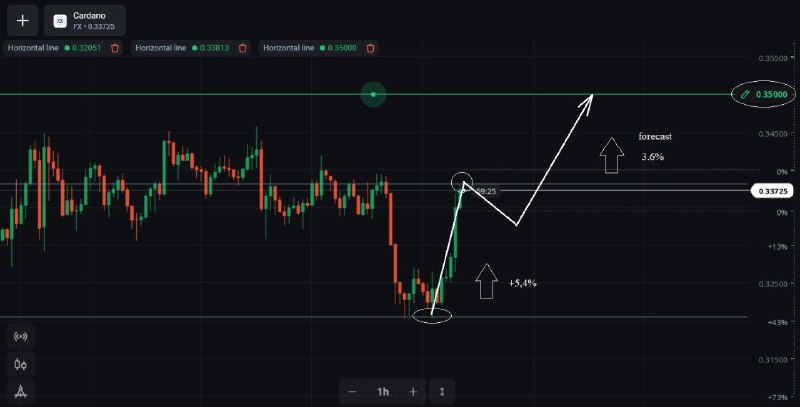Select the Horizontal line 0.32051 chip
This screenshot has width=800, height=407.
(63, 48)
